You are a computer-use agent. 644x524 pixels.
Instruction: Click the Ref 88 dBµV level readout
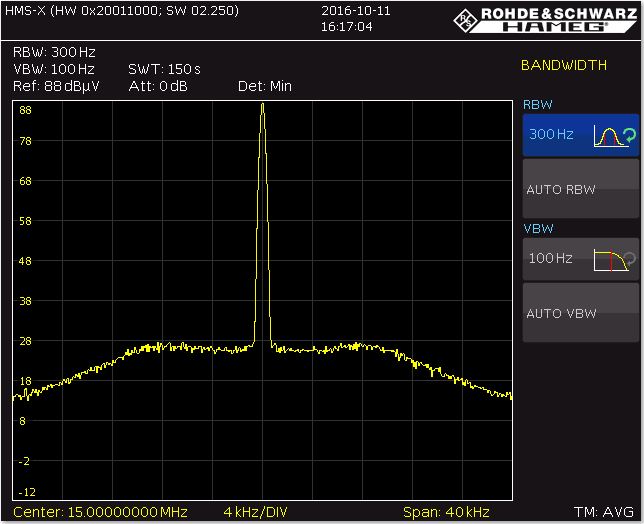[50, 86]
